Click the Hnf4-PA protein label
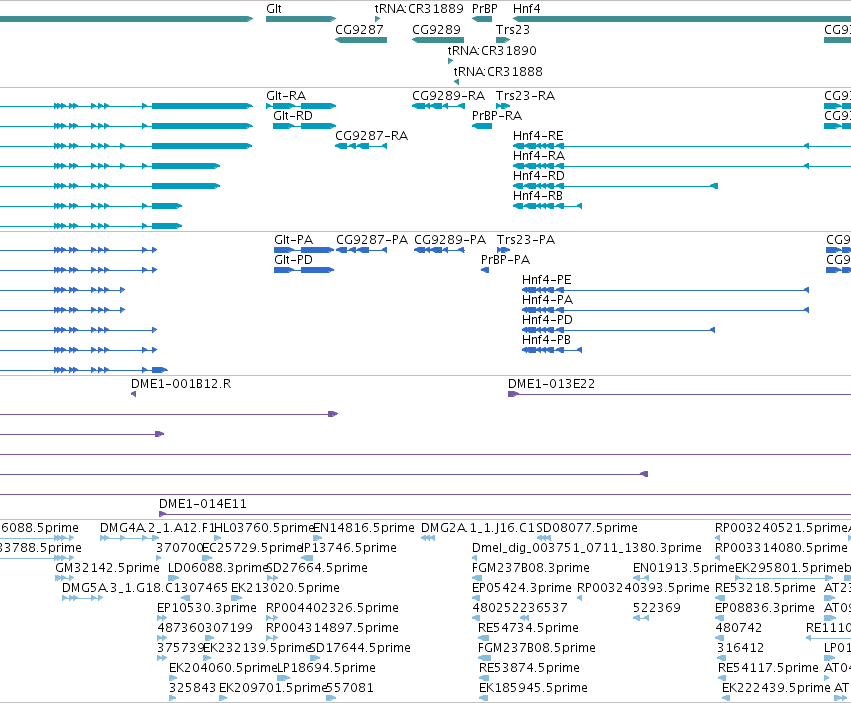The image size is (851, 703). pos(547,300)
